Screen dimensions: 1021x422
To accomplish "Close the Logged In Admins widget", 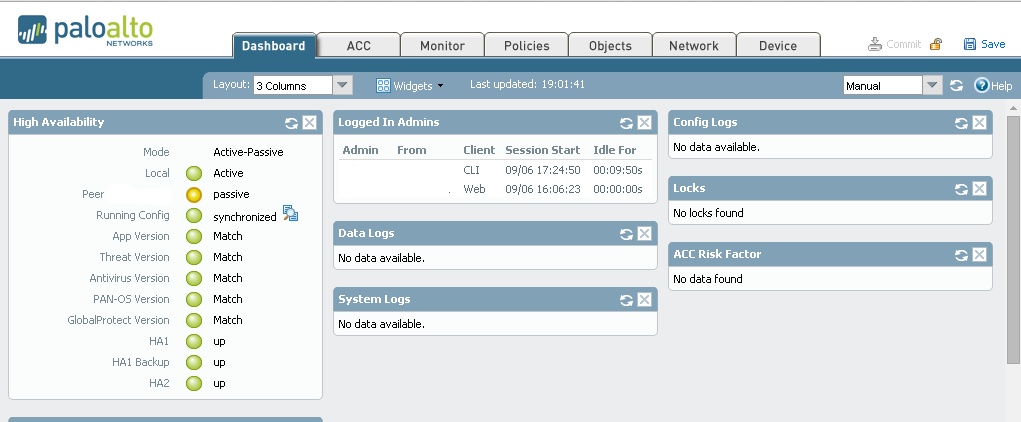I will pos(644,122).
